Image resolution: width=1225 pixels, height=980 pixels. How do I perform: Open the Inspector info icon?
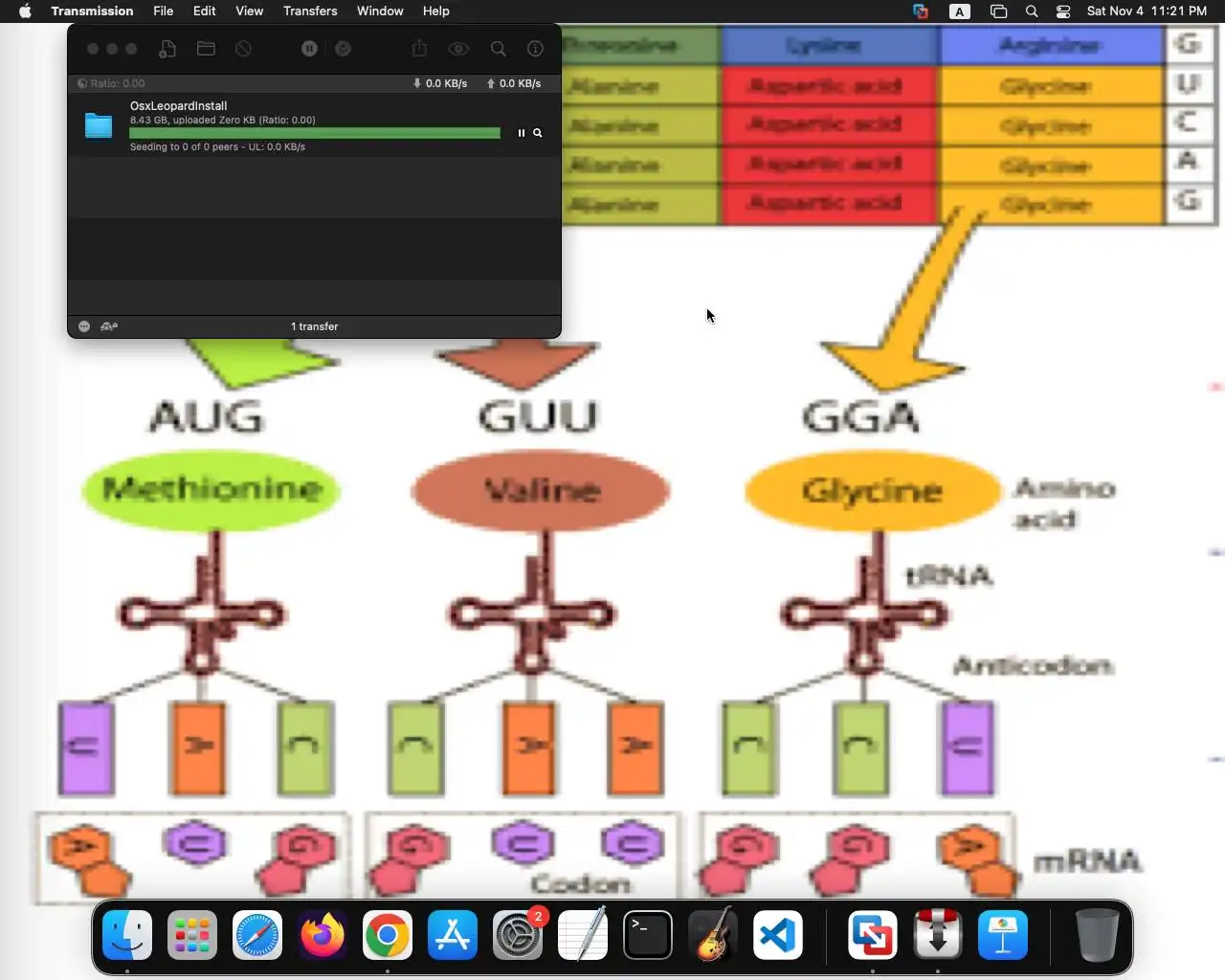pos(536,49)
